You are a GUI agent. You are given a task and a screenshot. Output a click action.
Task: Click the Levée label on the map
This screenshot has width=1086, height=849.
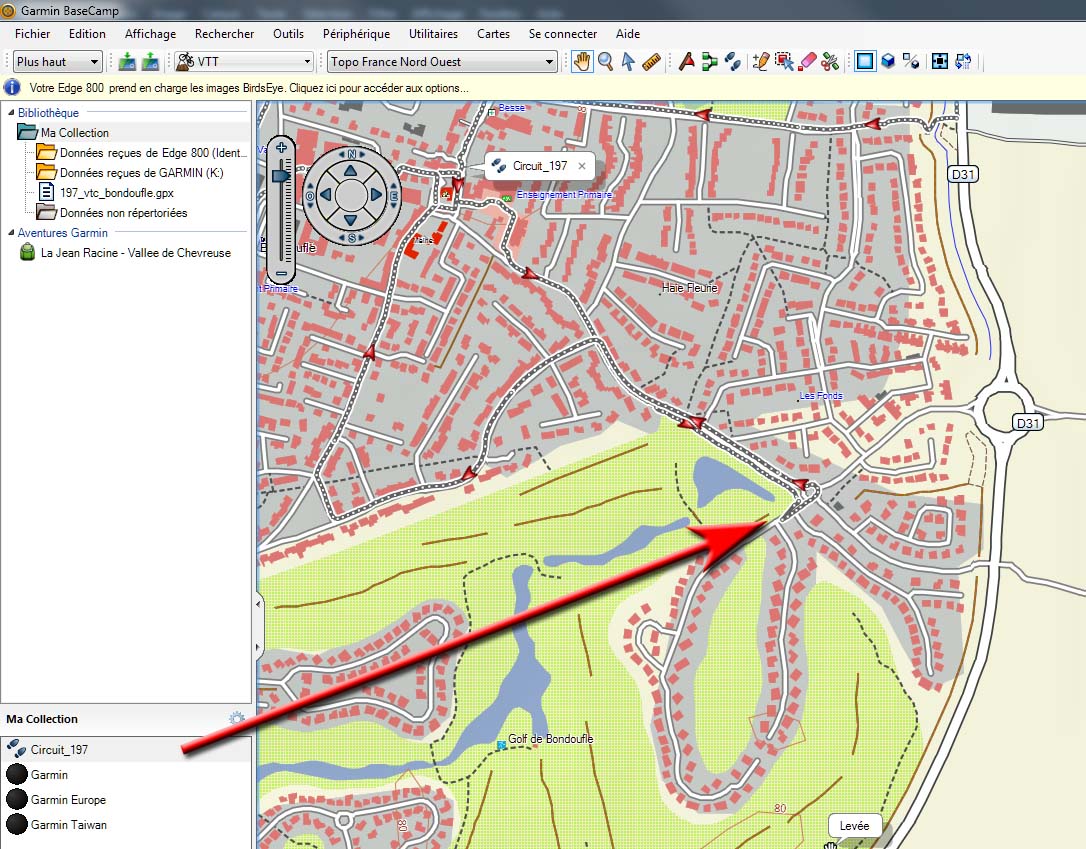click(x=854, y=825)
